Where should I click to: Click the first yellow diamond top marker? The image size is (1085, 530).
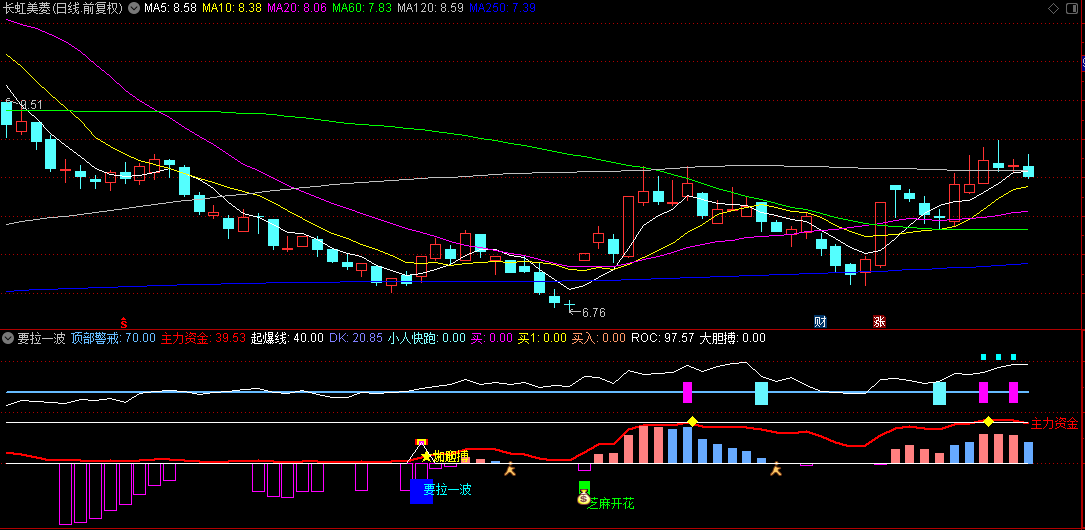click(691, 421)
